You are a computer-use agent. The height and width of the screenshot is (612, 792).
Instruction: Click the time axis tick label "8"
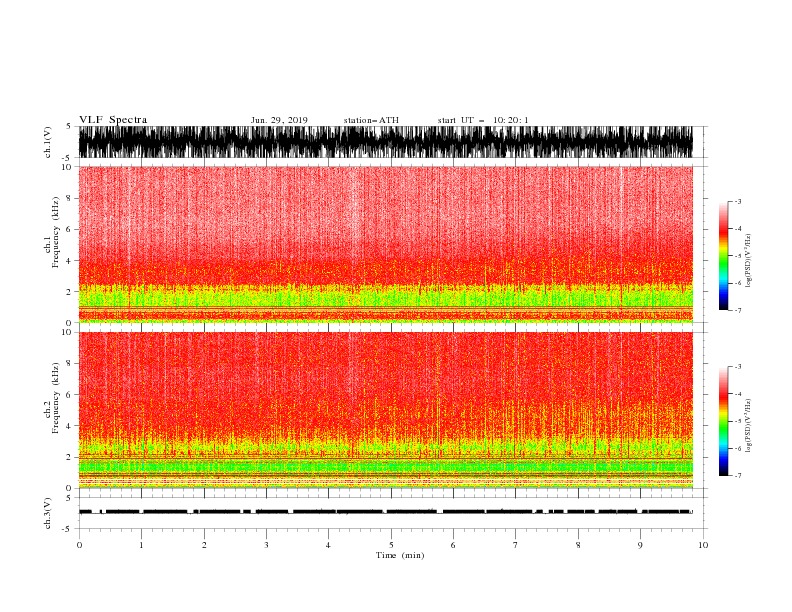coord(578,545)
